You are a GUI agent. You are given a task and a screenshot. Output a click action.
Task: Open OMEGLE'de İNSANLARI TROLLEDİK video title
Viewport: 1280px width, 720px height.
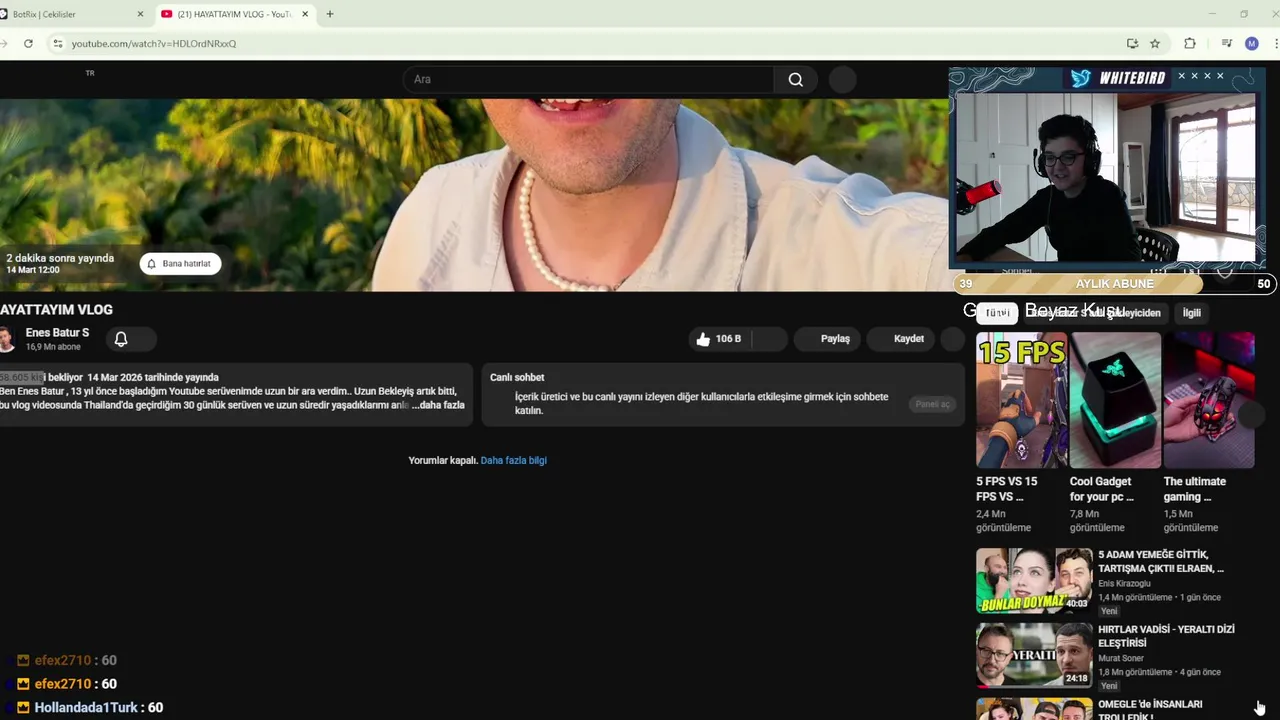[x=1150, y=710]
